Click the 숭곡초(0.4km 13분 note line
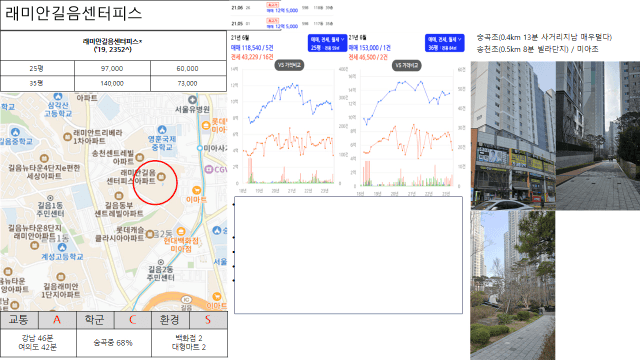 (x=544, y=37)
